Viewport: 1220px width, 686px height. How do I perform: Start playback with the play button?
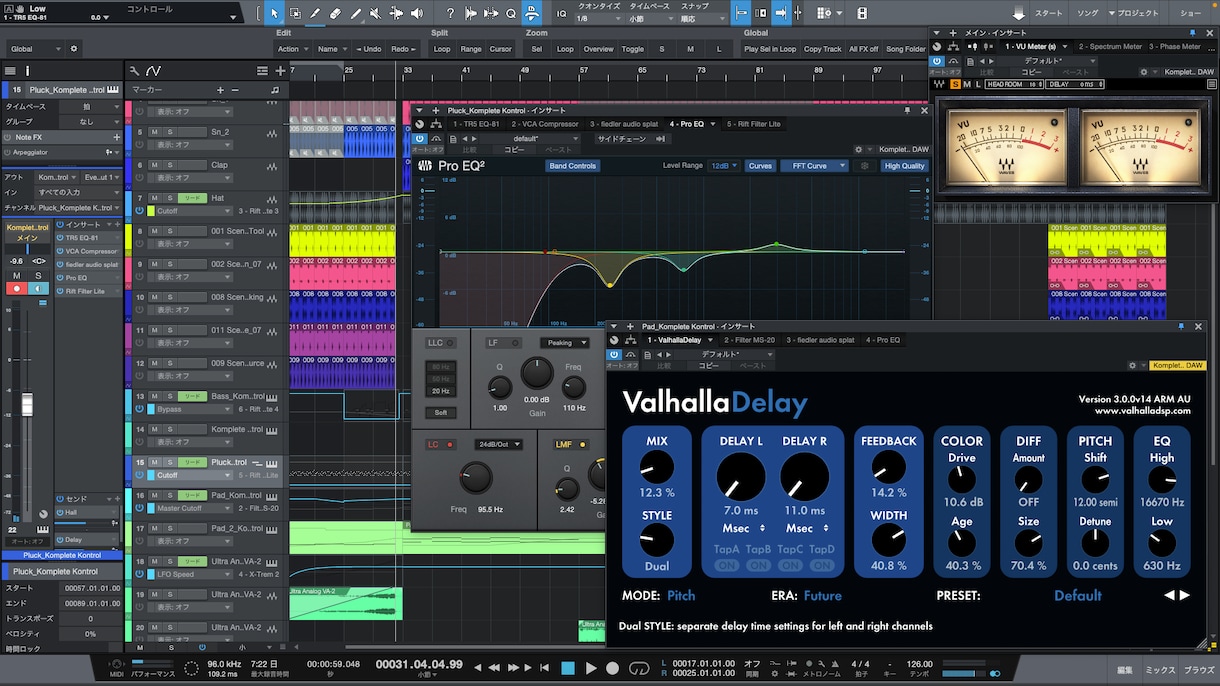tap(591, 668)
